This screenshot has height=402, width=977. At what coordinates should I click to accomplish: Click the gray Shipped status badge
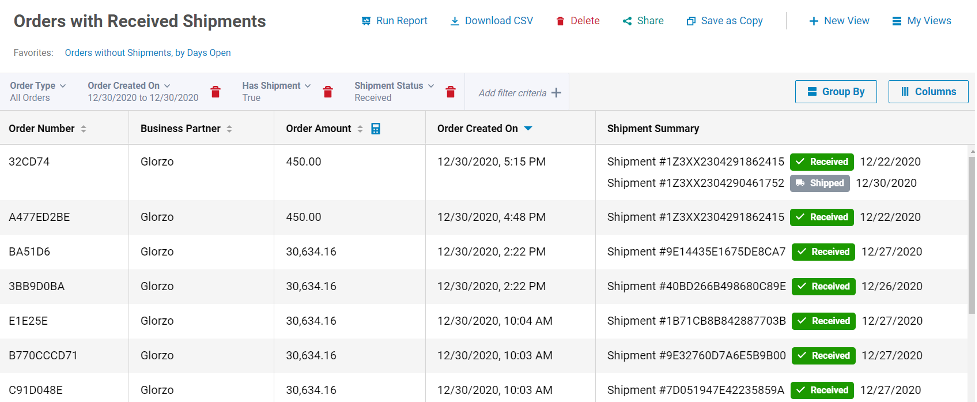click(x=819, y=183)
